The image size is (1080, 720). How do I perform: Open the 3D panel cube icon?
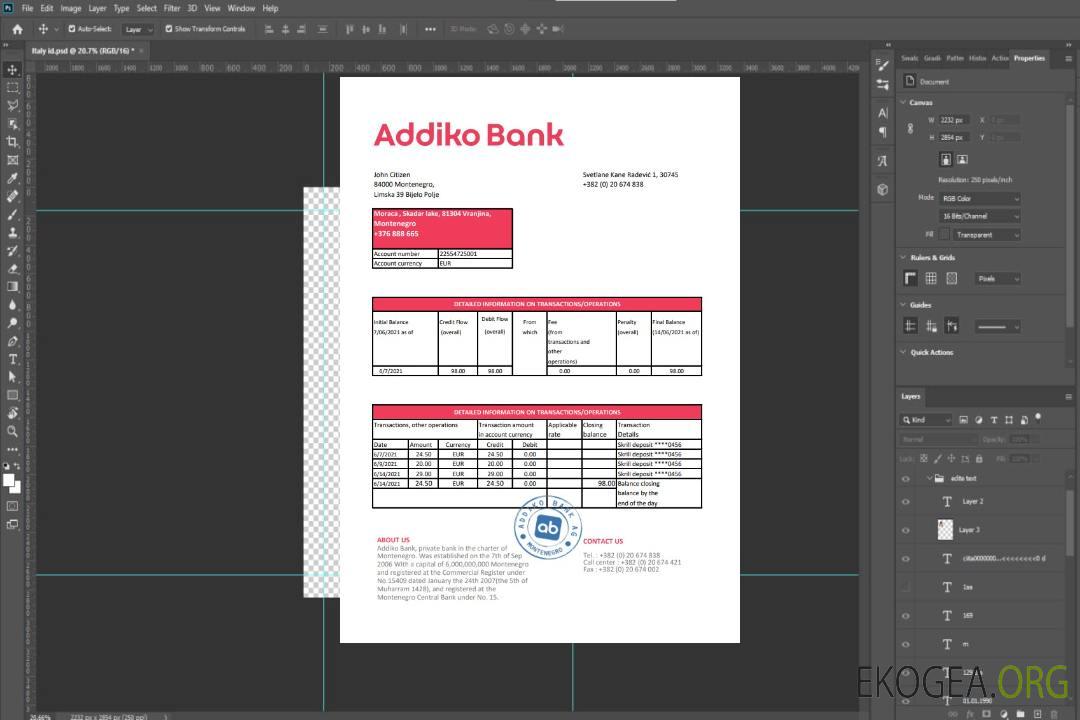(x=883, y=189)
